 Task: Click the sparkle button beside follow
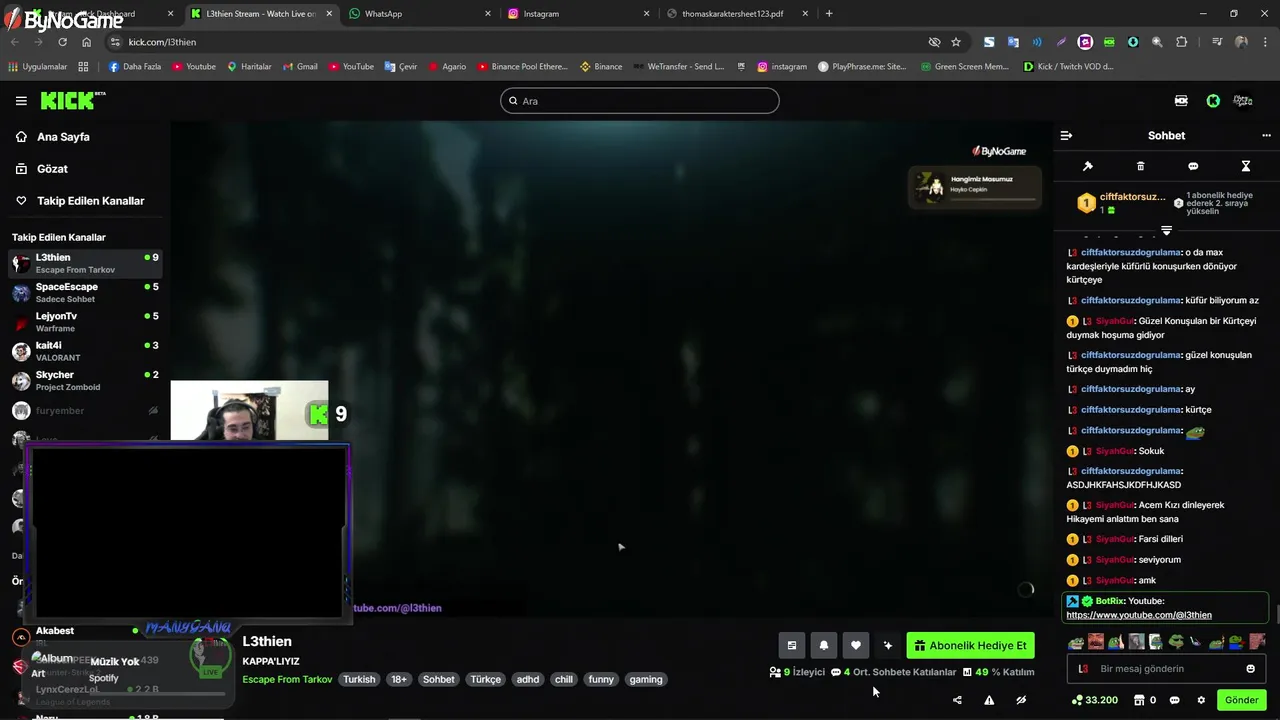(887, 646)
